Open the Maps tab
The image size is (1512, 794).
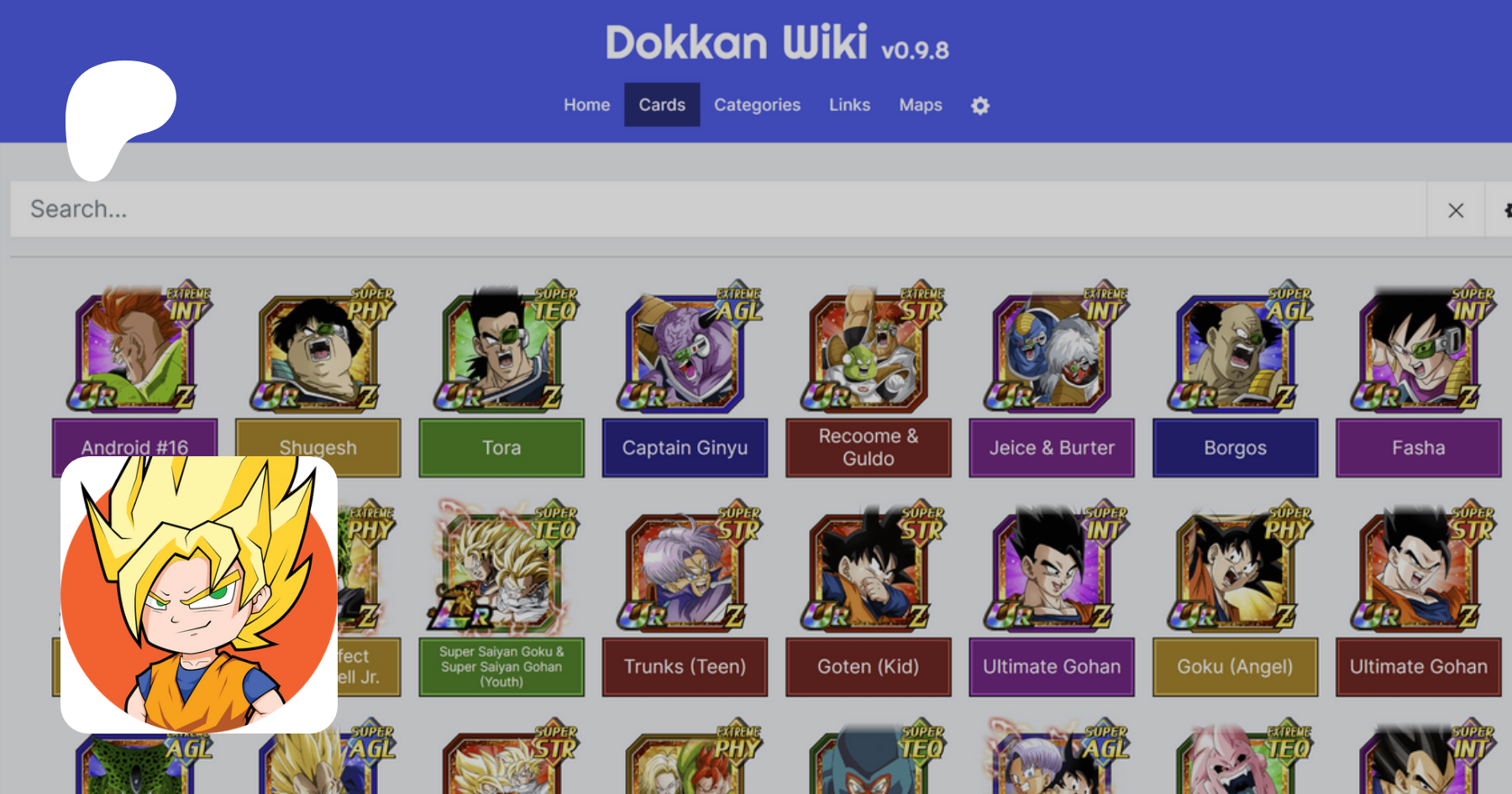921,105
